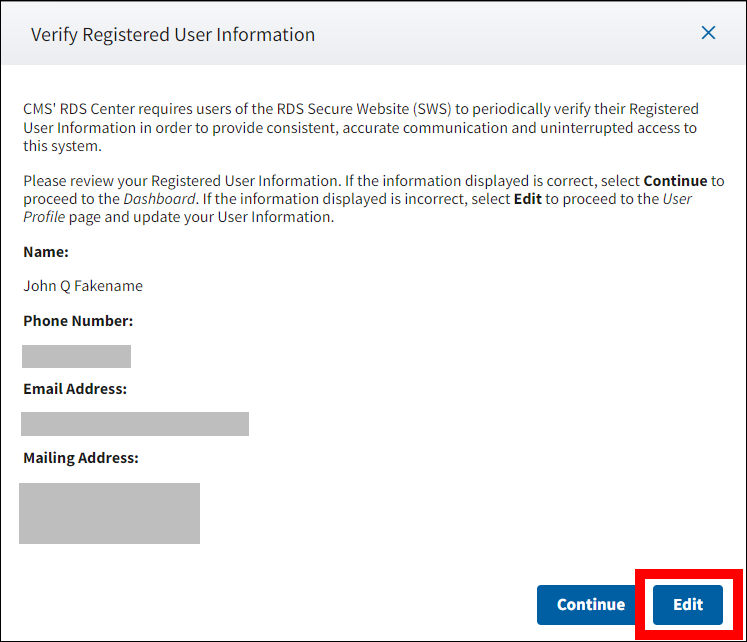Click the Email Address: label
747x642 pixels.
point(75,389)
